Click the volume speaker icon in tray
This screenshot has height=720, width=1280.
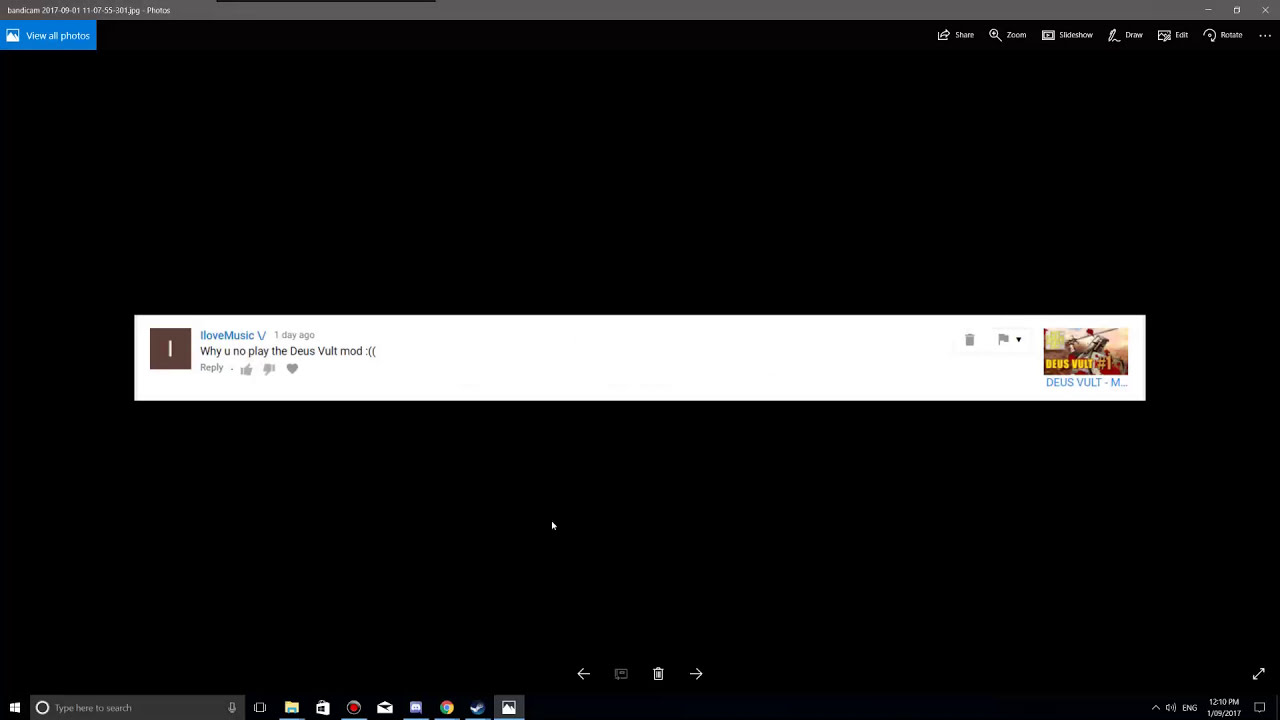click(1171, 708)
